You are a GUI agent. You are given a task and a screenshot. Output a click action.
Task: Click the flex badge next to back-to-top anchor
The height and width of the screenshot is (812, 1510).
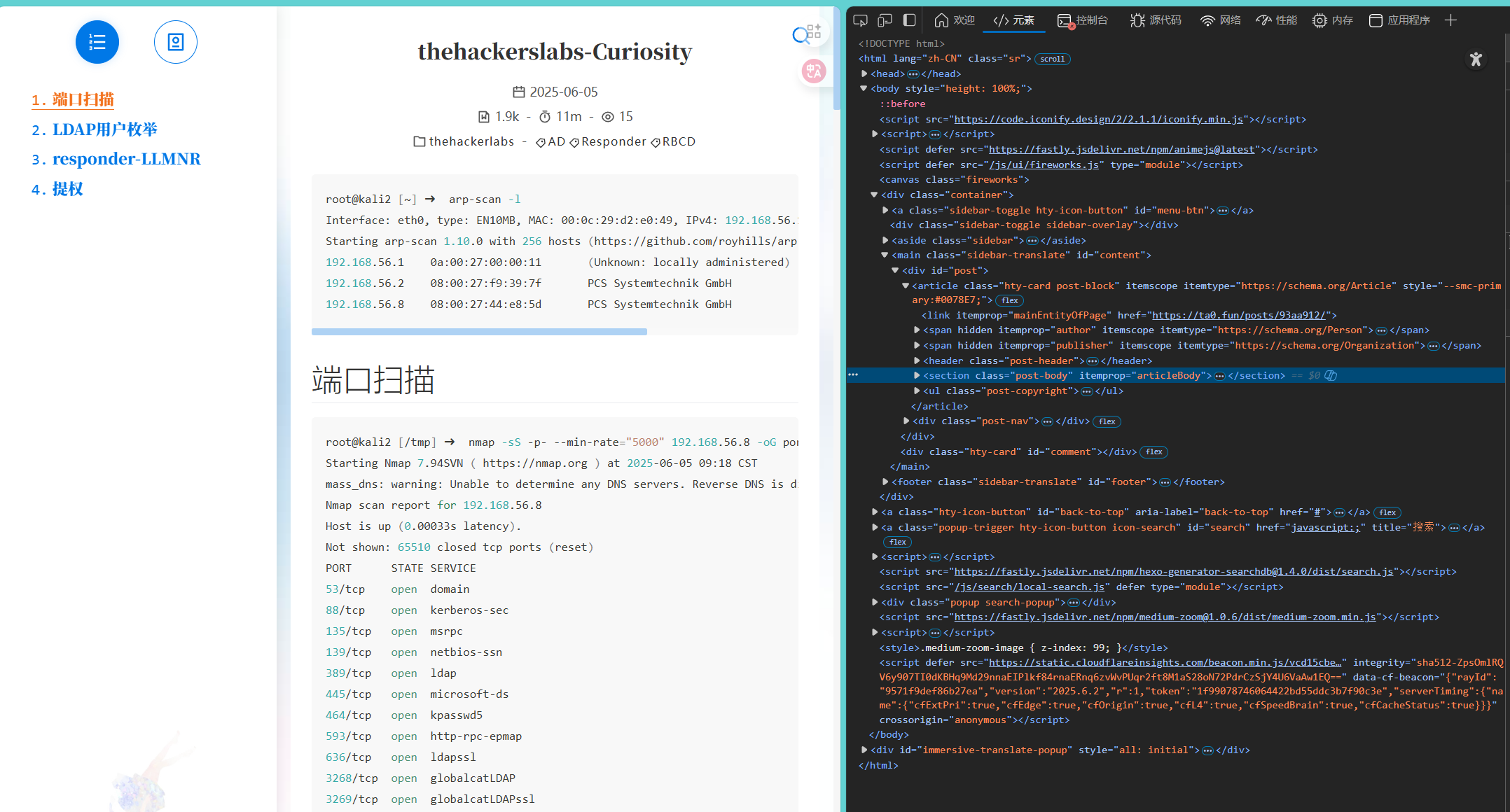(x=1388, y=512)
